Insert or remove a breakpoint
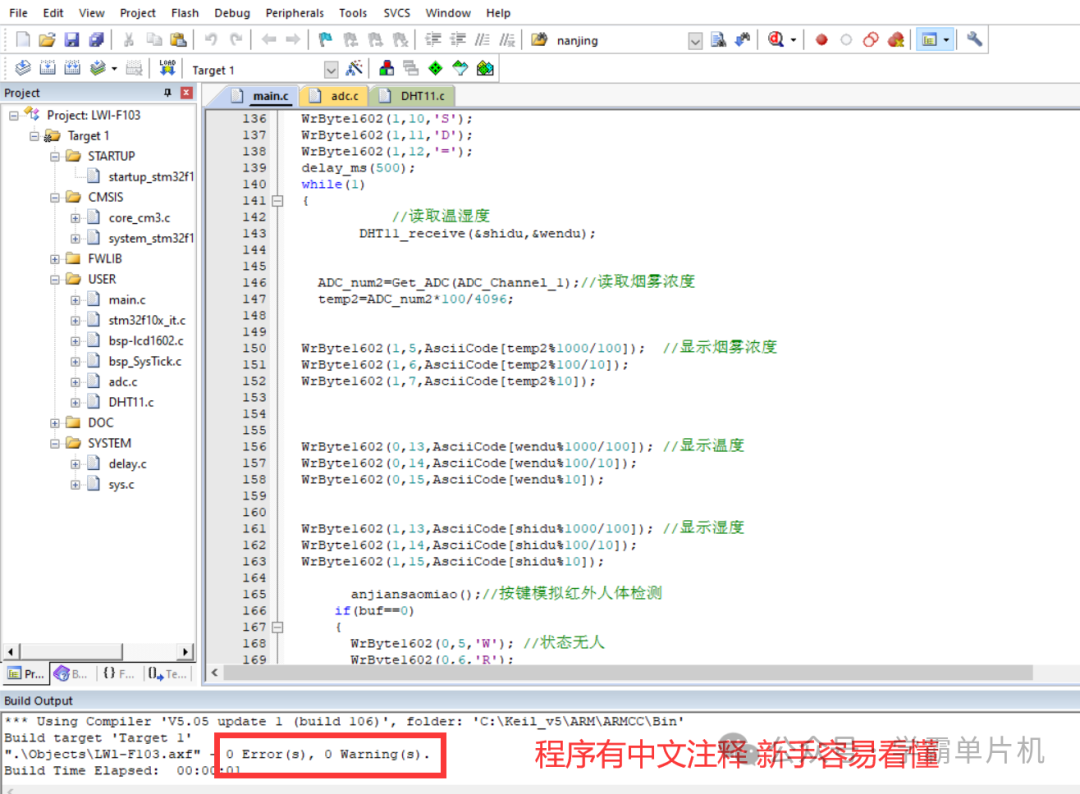Image resolution: width=1080 pixels, height=794 pixels. [x=820, y=39]
